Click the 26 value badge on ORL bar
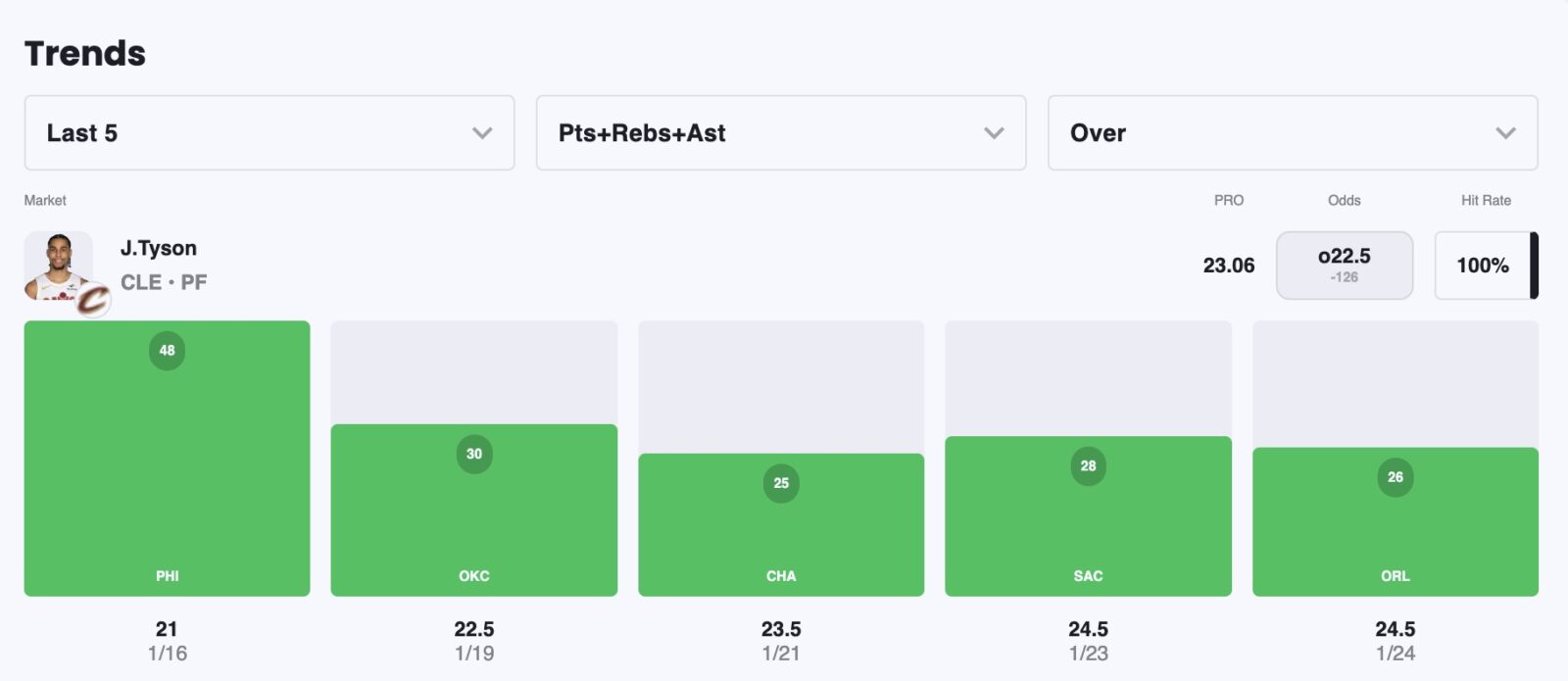The height and width of the screenshot is (681, 1568). (x=1395, y=478)
